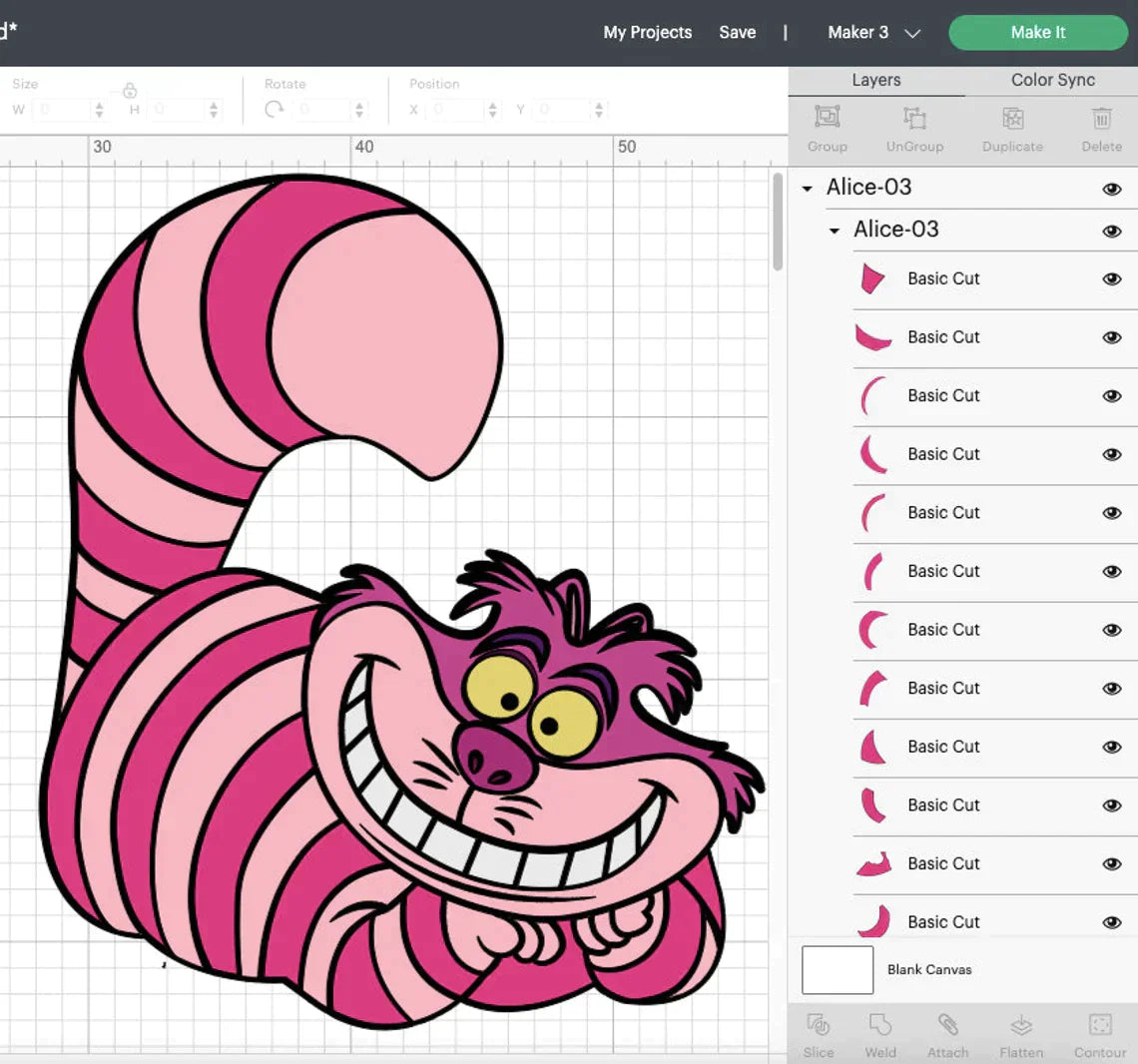This screenshot has height=1064, width=1138.
Task: Click Save in the top bar
Action: (x=738, y=33)
